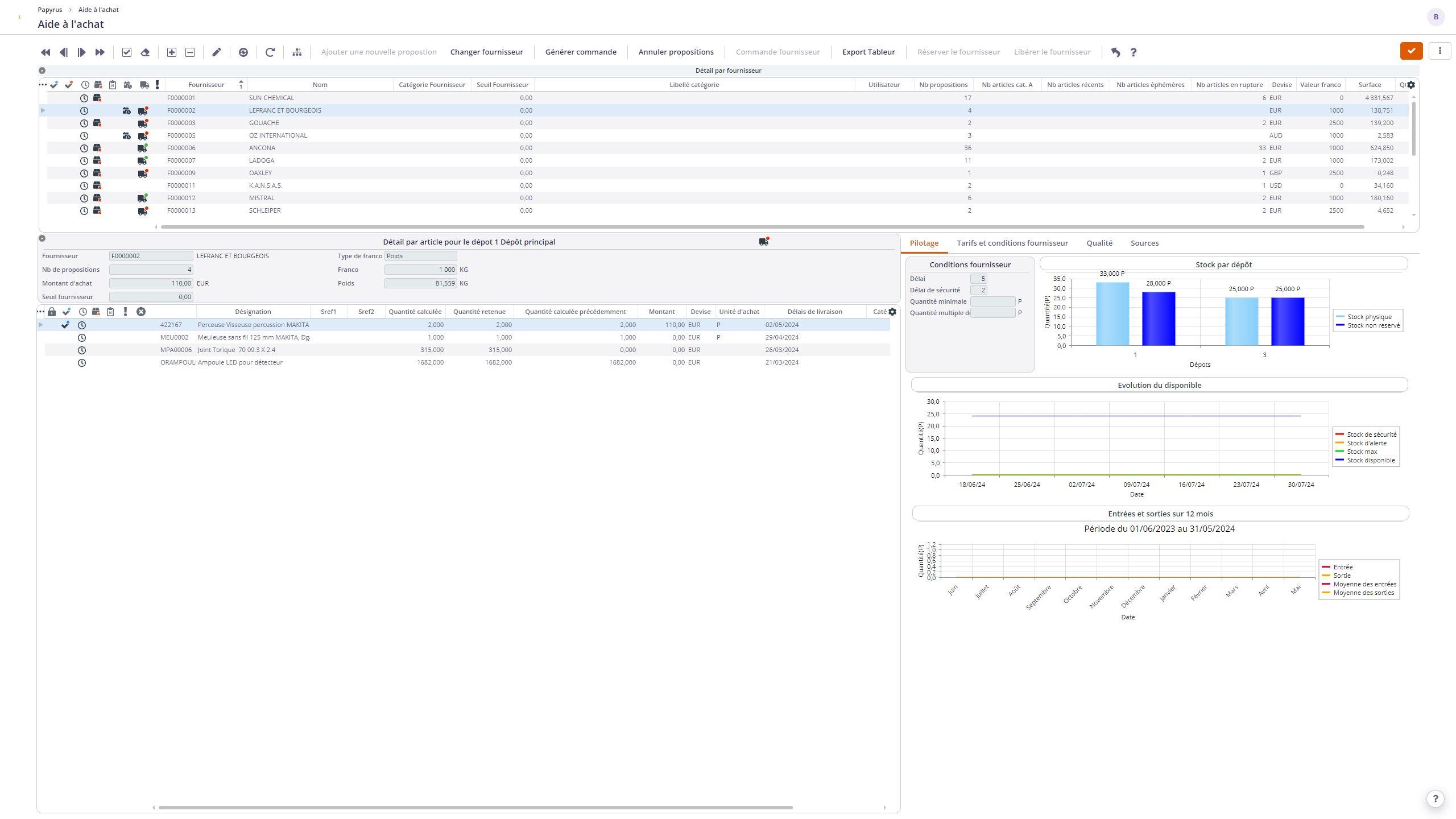Image resolution: width=1456 pixels, height=819 pixels.
Task: Toggle visibility of fournisseur F0000002 row details
Action: (41, 110)
